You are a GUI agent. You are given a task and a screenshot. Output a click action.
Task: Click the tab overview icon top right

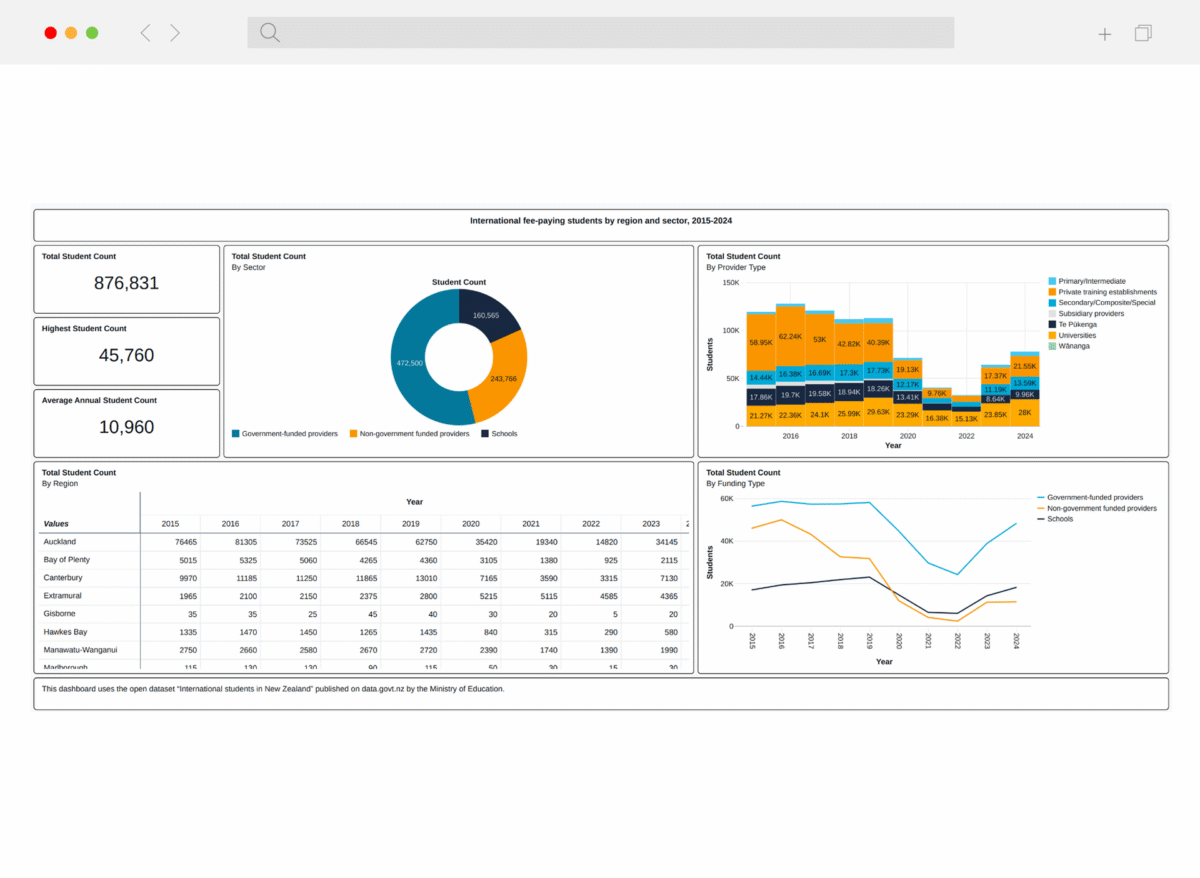1142,32
